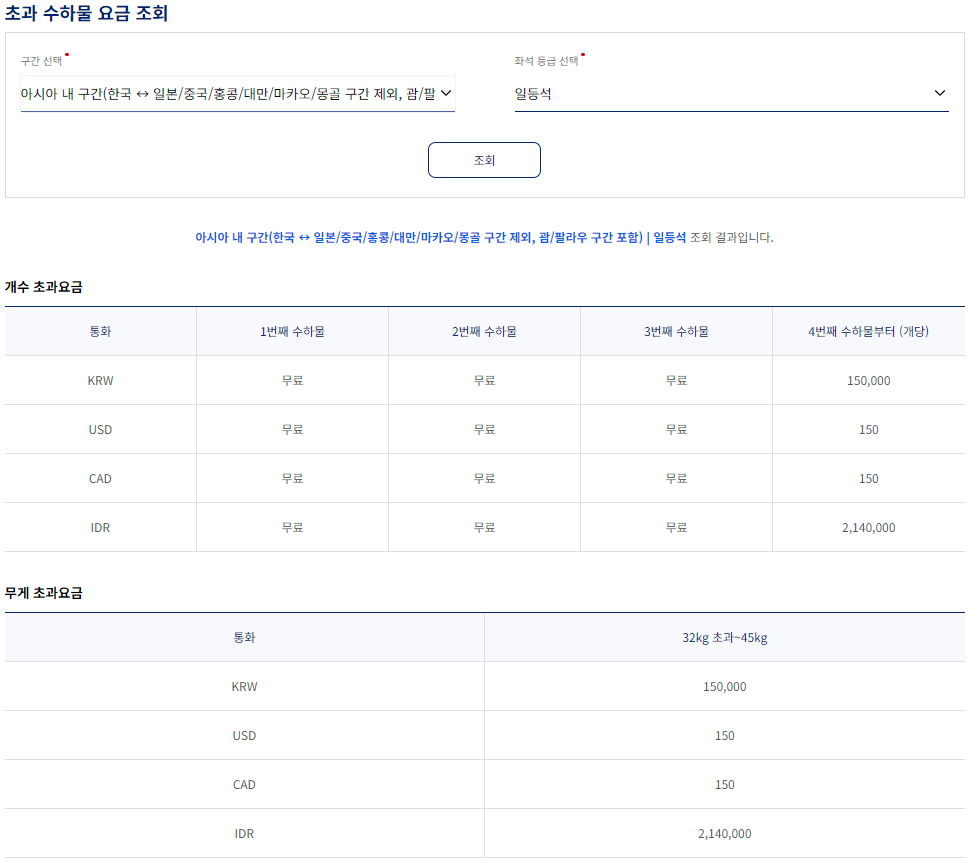Screen dimensions: 970x861
Task: Select the USD currency row
Action: pos(100,429)
